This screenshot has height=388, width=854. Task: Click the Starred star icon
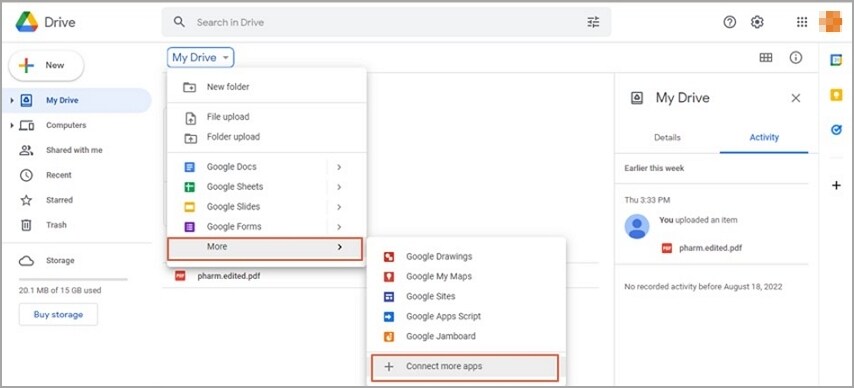[x=26, y=200]
